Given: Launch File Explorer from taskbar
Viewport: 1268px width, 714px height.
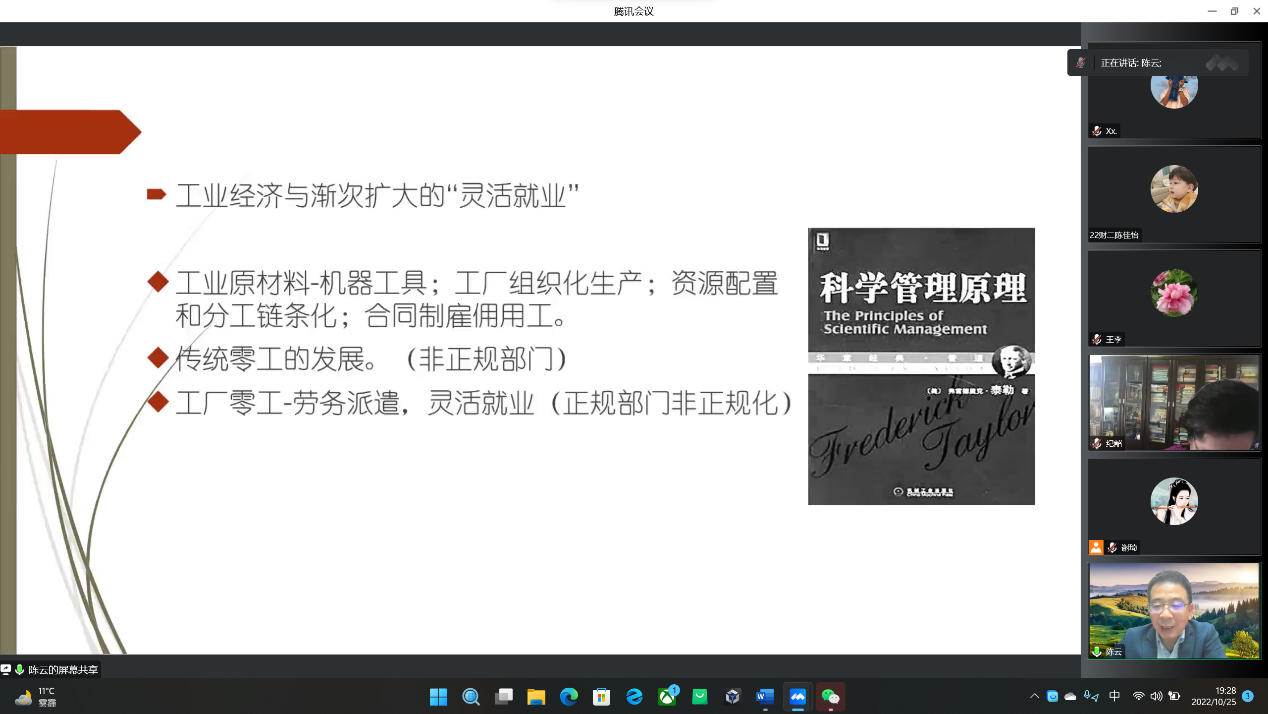Looking at the screenshot, I should tap(536, 697).
